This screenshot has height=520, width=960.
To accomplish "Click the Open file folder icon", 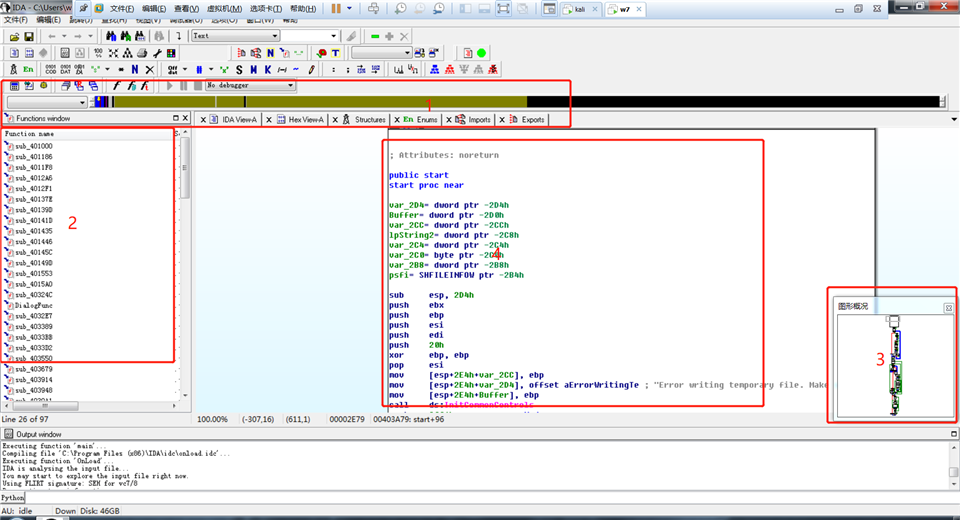I will pyautogui.click(x=14, y=37).
